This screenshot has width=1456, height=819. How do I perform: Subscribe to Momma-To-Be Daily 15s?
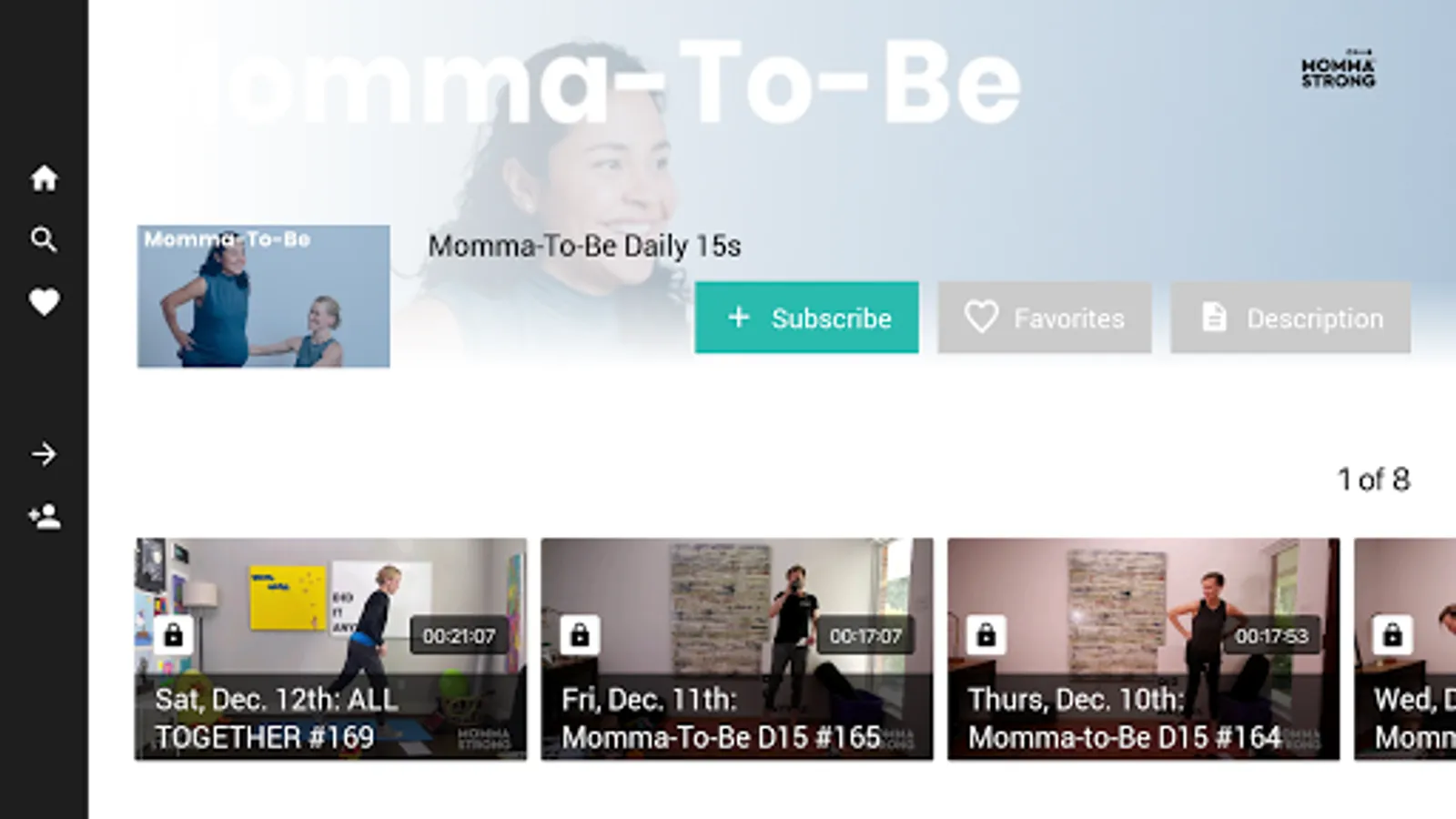(806, 318)
